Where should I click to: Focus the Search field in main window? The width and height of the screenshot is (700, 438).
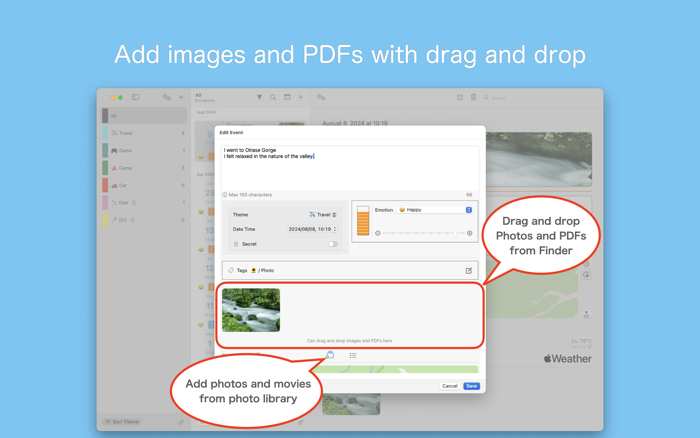point(538,97)
